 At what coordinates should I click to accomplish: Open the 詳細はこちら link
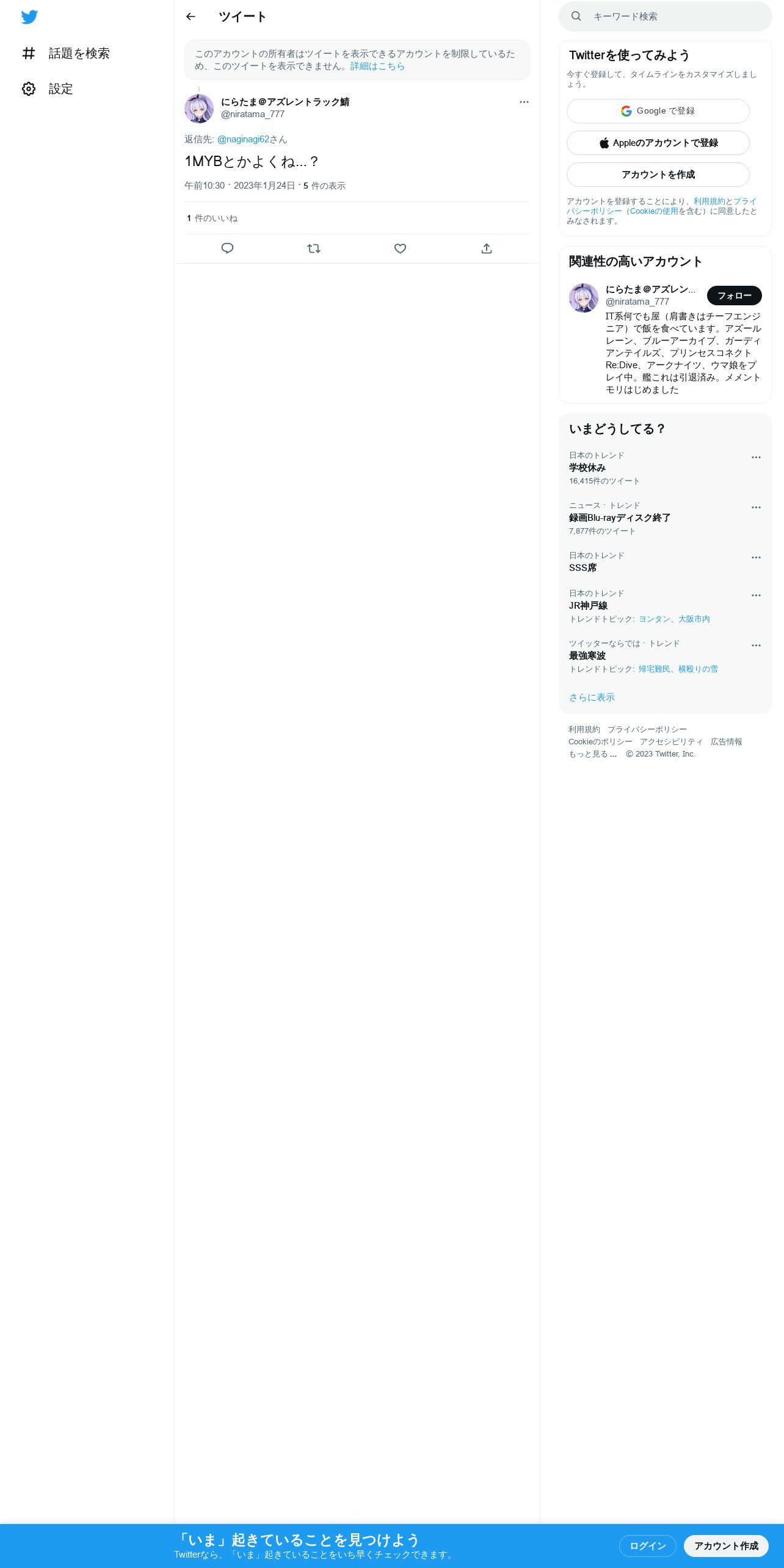[x=377, y=66]
